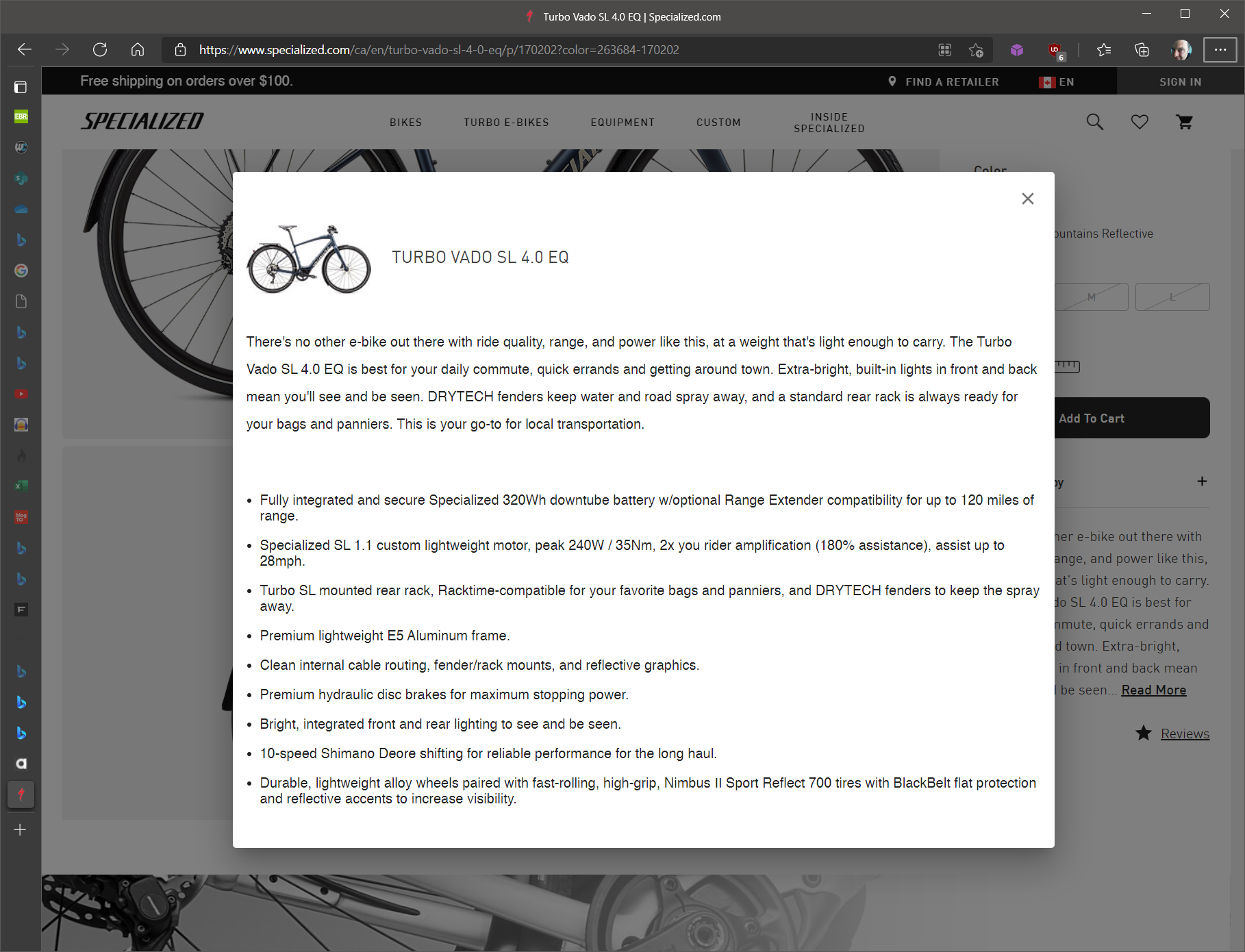Open the wishlist heart icon
Image resolution: width=1245 pixels, height=952 pixels.
pyautogui.click(x=1140, y=122)
